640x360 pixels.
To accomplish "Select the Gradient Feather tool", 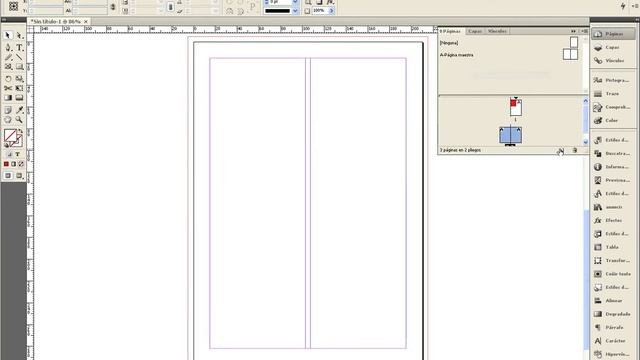I will (19, 98).
